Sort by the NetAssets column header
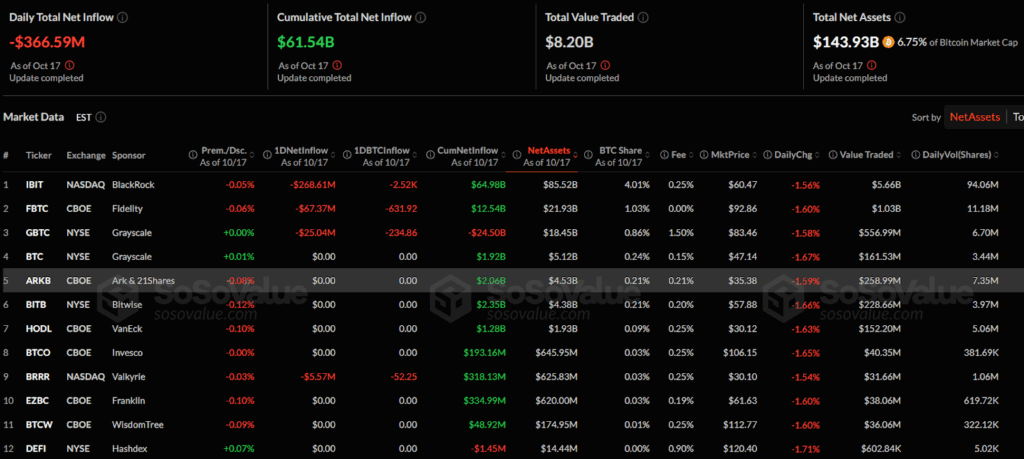Screen dimensions: 1024x459 tap(550, 150)
